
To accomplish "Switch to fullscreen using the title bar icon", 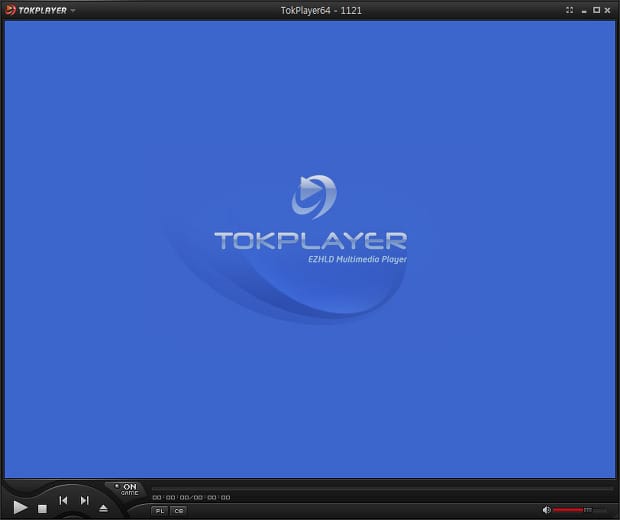I will pyautogui.click(x=569, y=10).
